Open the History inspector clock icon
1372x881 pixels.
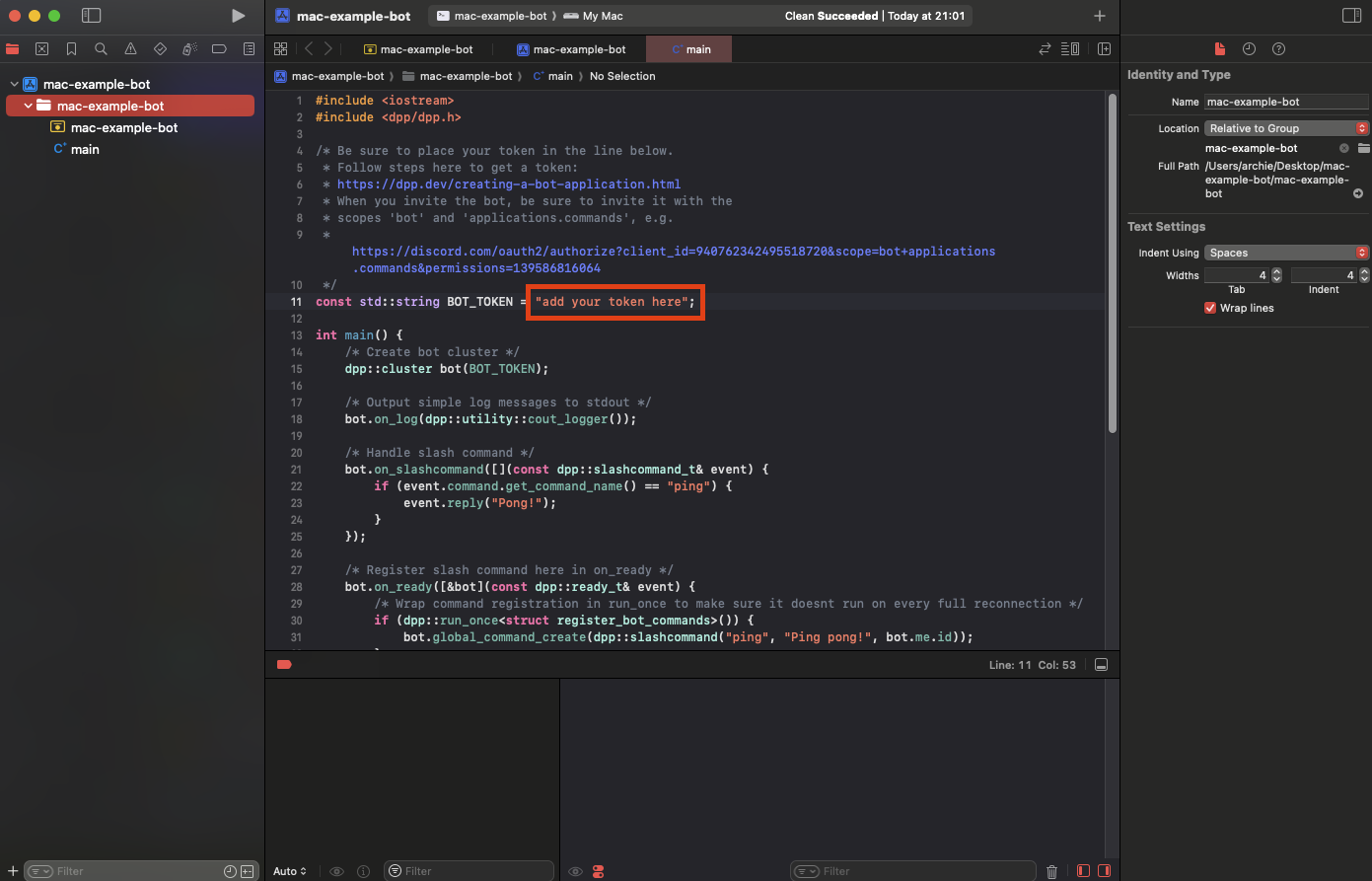coord(1249,49)
